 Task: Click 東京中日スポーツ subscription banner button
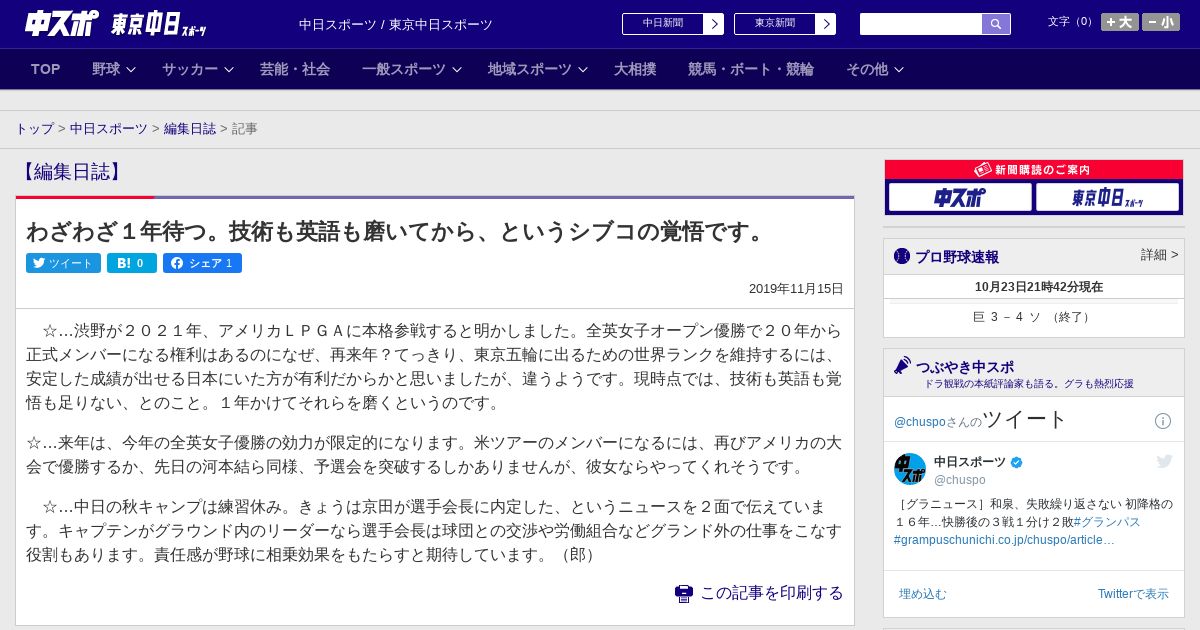(x=1108, y=197)
